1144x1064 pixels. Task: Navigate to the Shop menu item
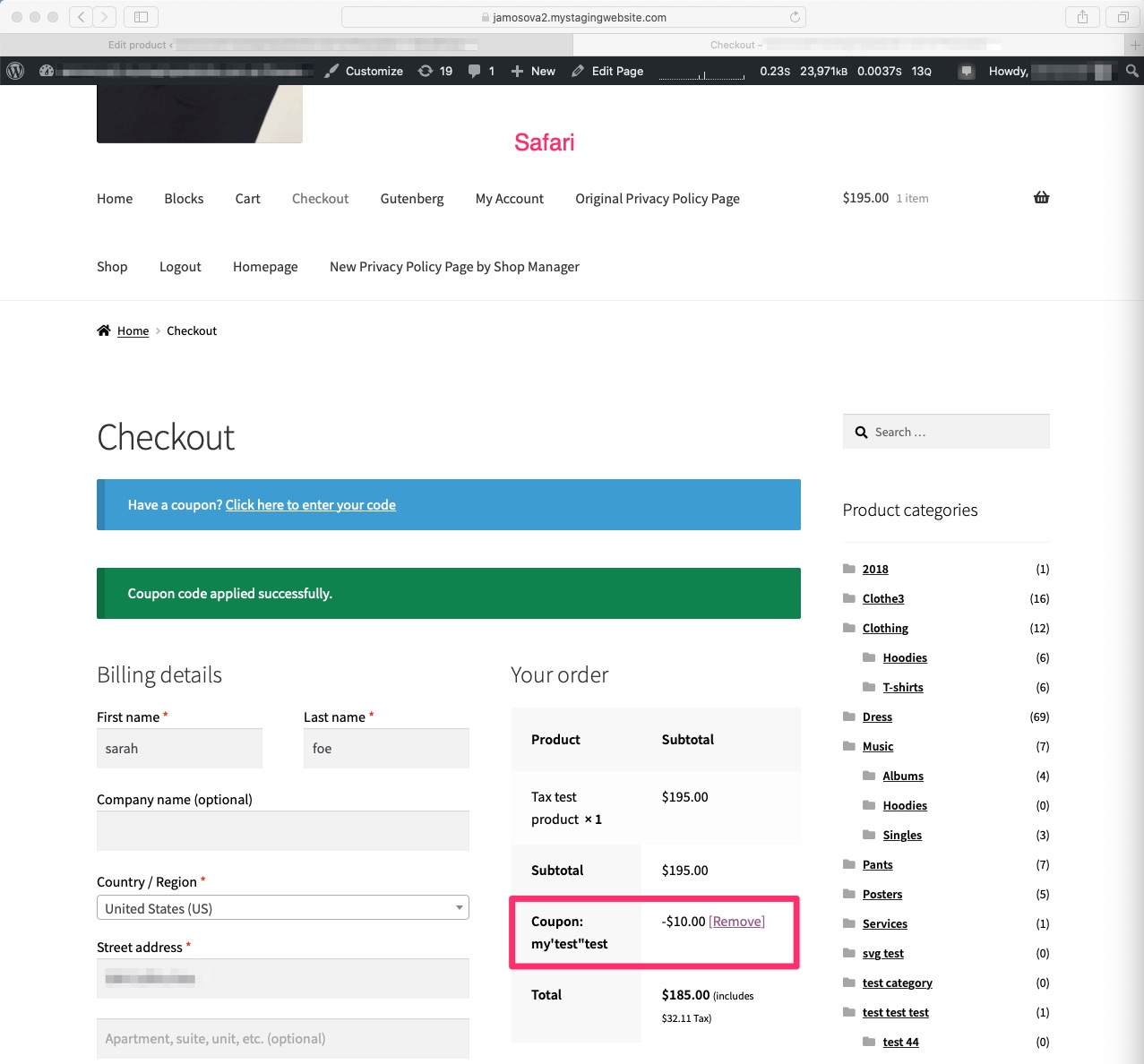click(x=112, y=266)
